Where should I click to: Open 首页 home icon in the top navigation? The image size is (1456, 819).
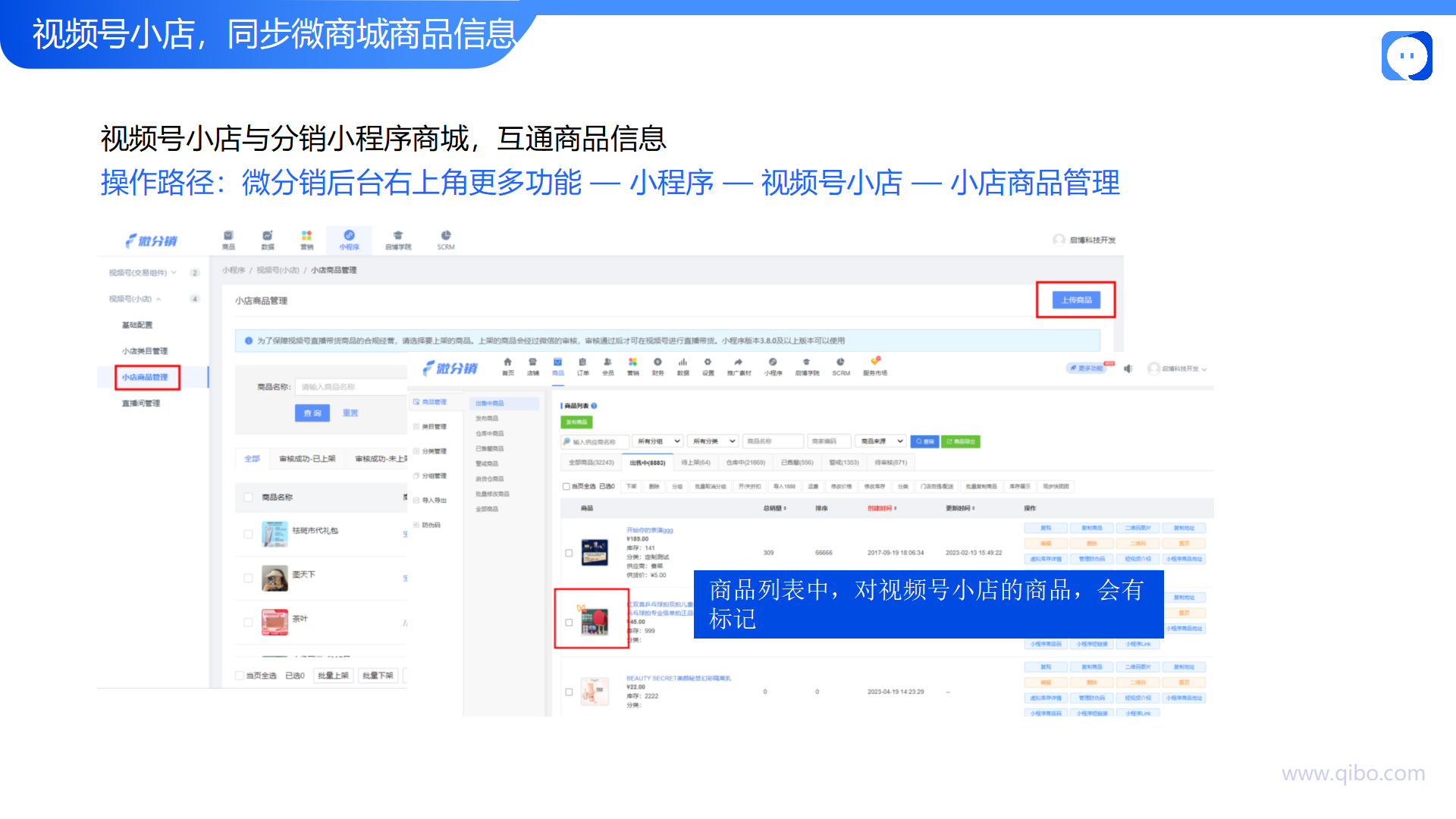[508, 367]
